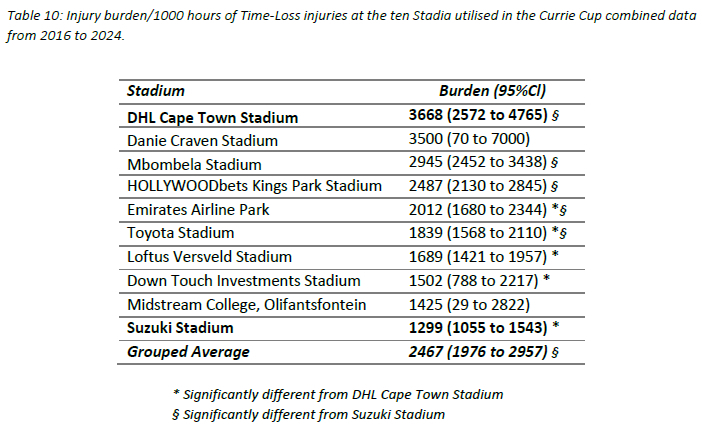
Task: Select the Danie Craven Stadium cell
Action: (202, 141)
